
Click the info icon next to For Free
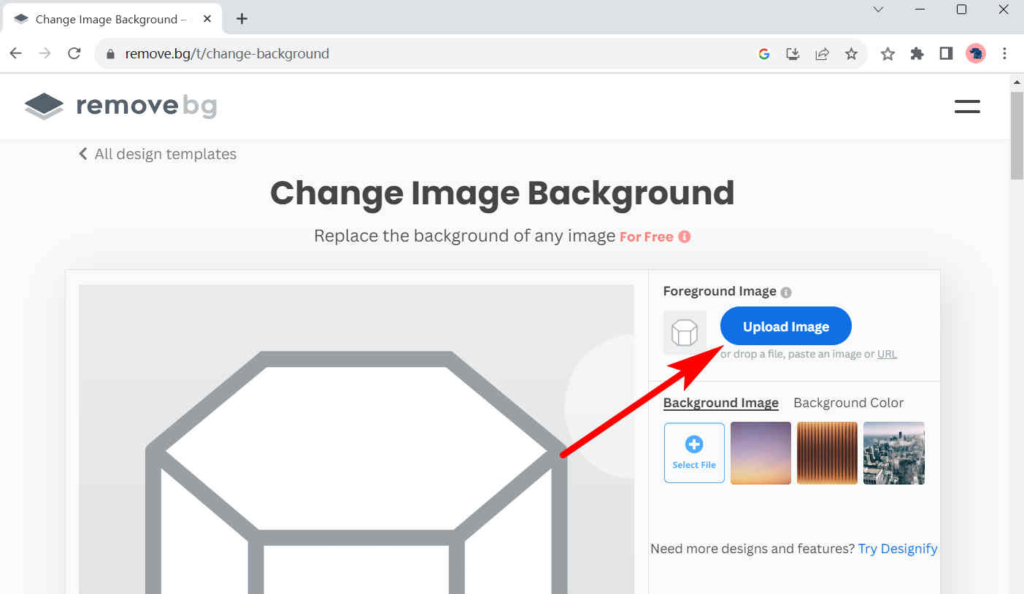pyautogui.click(x=685, y=236)
